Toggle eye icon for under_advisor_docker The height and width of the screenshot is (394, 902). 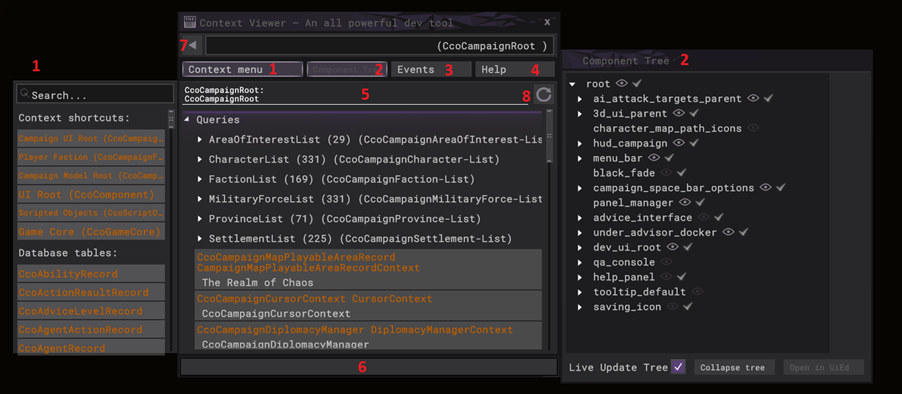pos(728,232)
